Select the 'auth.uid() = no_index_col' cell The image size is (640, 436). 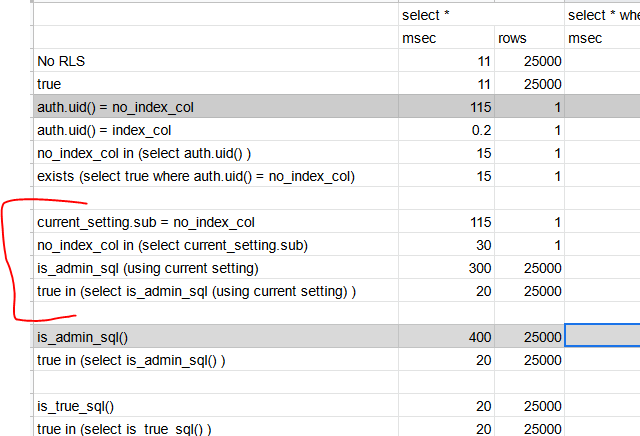coord(216,107)
